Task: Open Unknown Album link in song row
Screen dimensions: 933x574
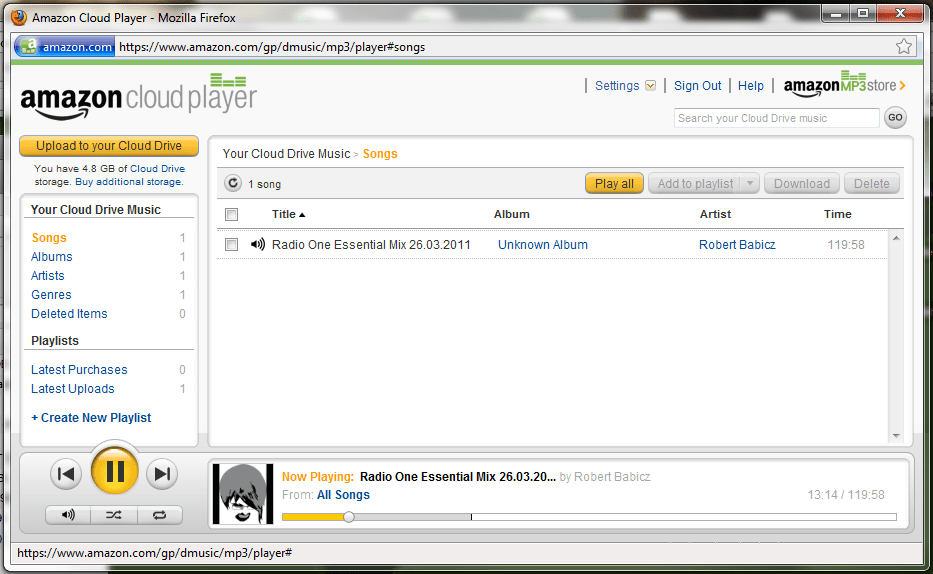Action: pyautogui.click(x=543, y=244)
